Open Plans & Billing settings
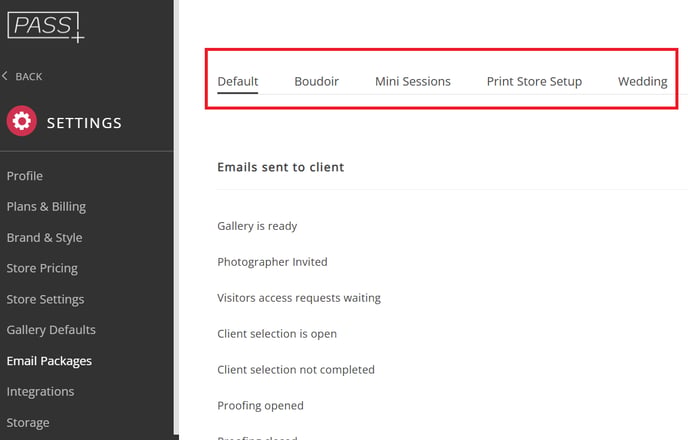The height and width of the screenshot is (440, 688). 46,207
